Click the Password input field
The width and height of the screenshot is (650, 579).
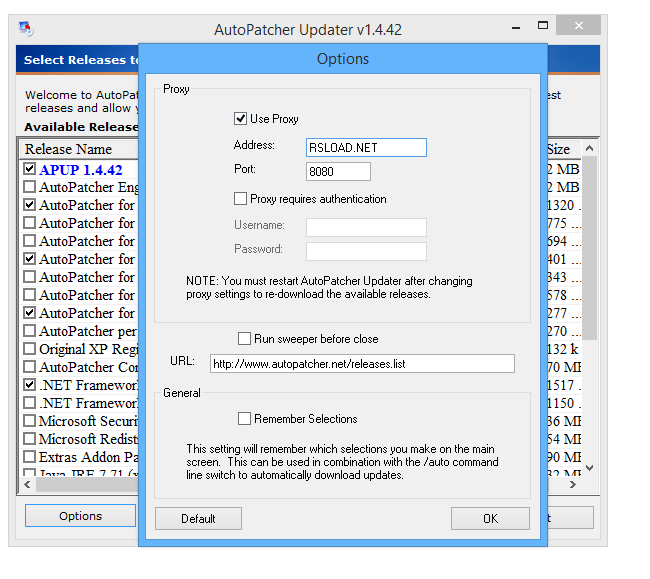(366, 251)
